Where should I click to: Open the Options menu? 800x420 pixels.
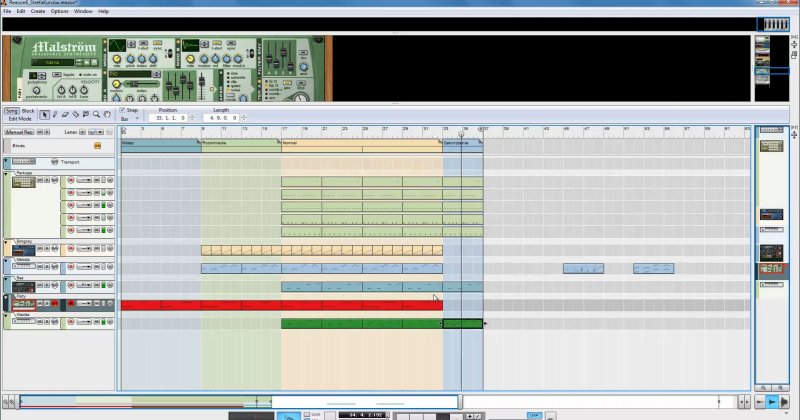pyautogui.click(x=60, y=11)
